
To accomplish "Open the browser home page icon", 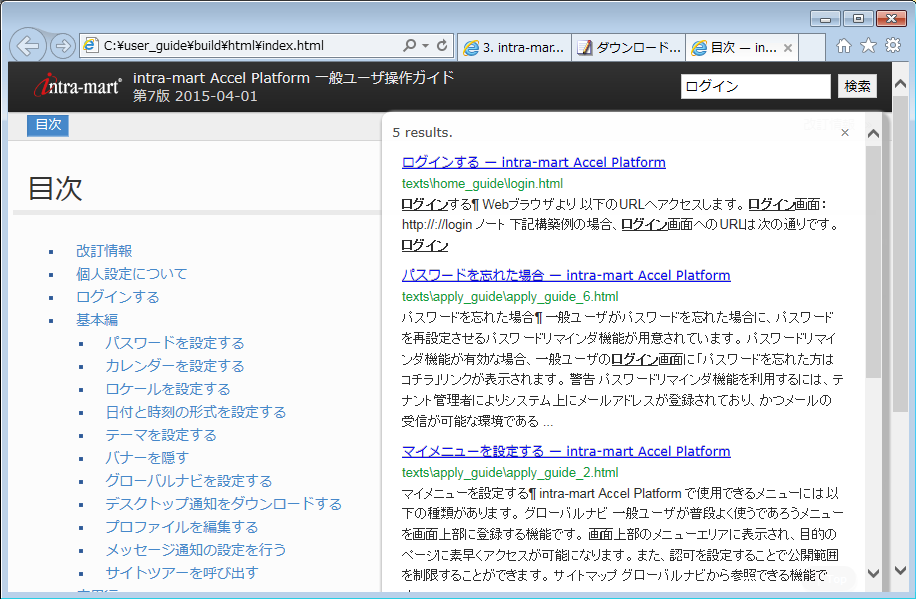I will [844, 46].
